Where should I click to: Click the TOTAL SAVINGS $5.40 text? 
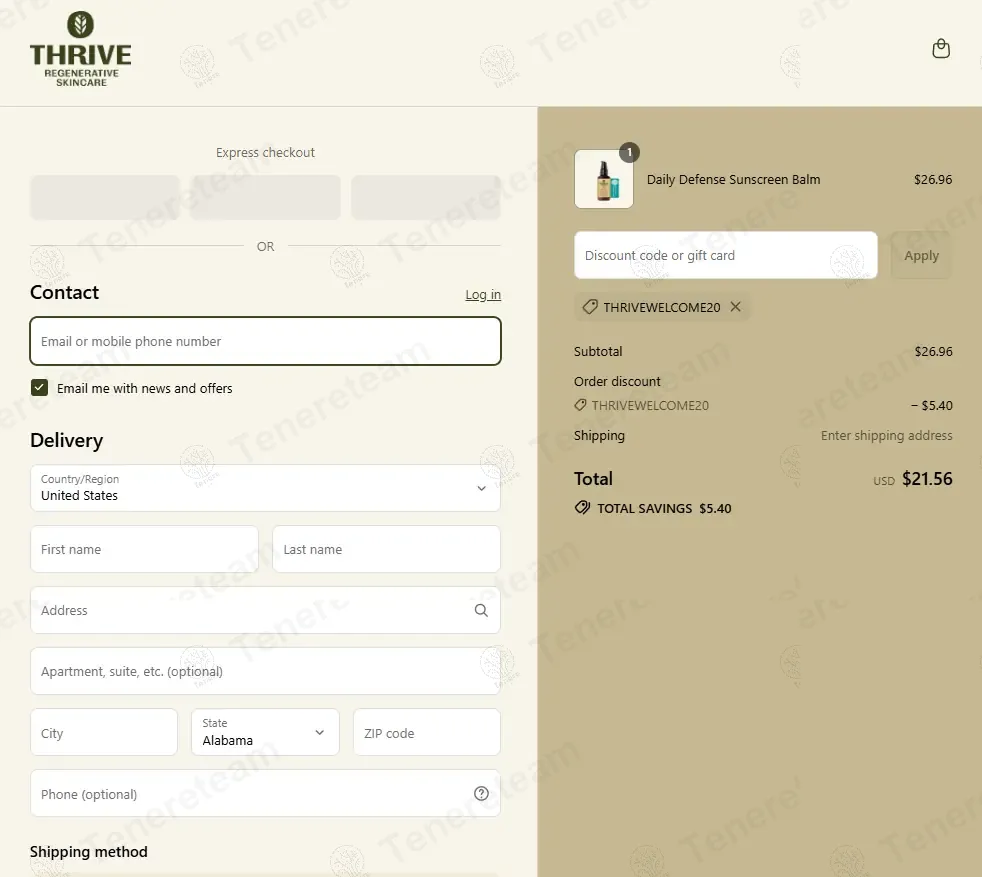tap(664, 508)
